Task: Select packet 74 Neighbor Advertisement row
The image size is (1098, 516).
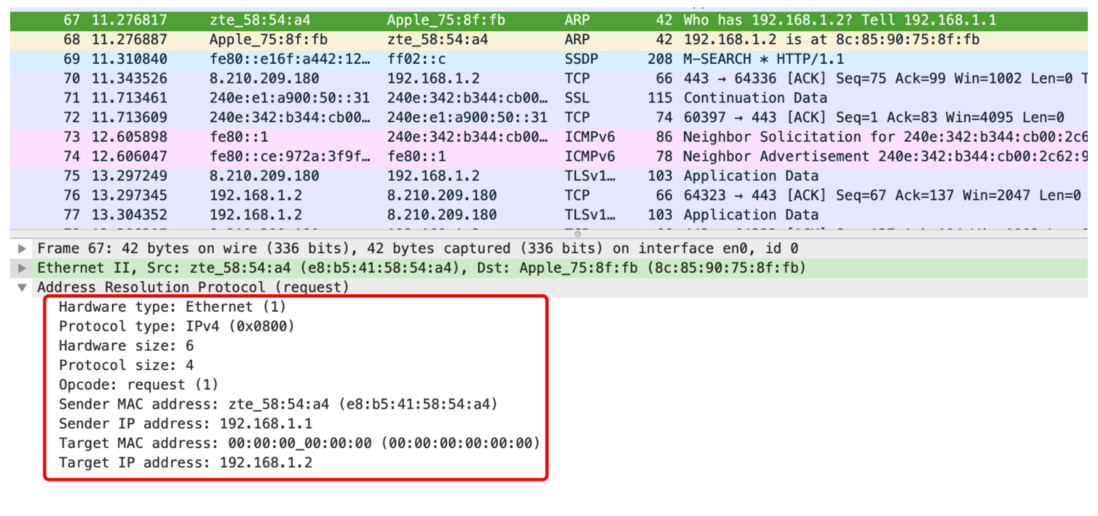Action: pyautogui.click(x=549, y=156)
